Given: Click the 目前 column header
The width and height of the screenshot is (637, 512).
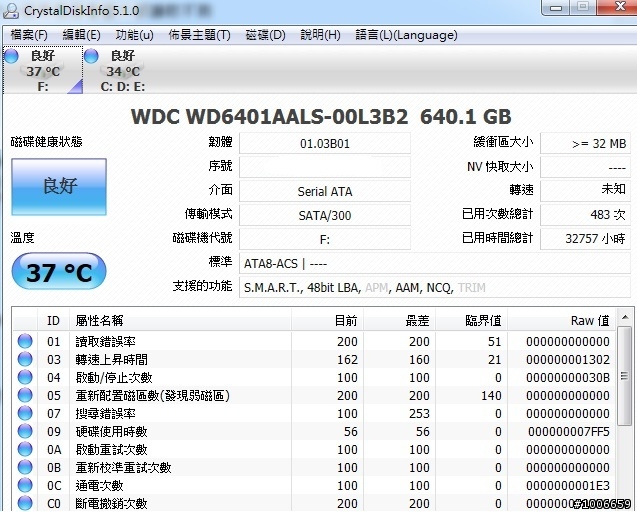Looking at the screenshot, I should point(327,321).
